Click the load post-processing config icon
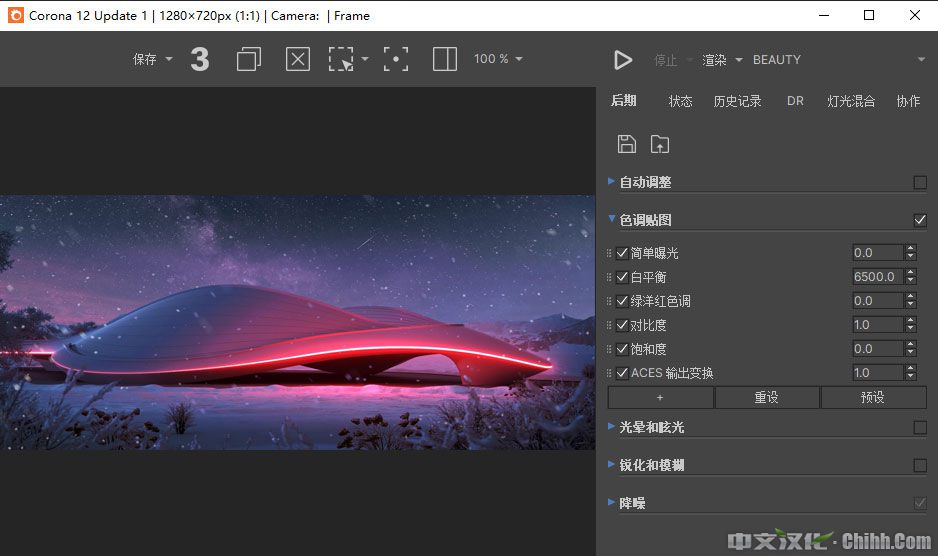 tap(659, 144)
